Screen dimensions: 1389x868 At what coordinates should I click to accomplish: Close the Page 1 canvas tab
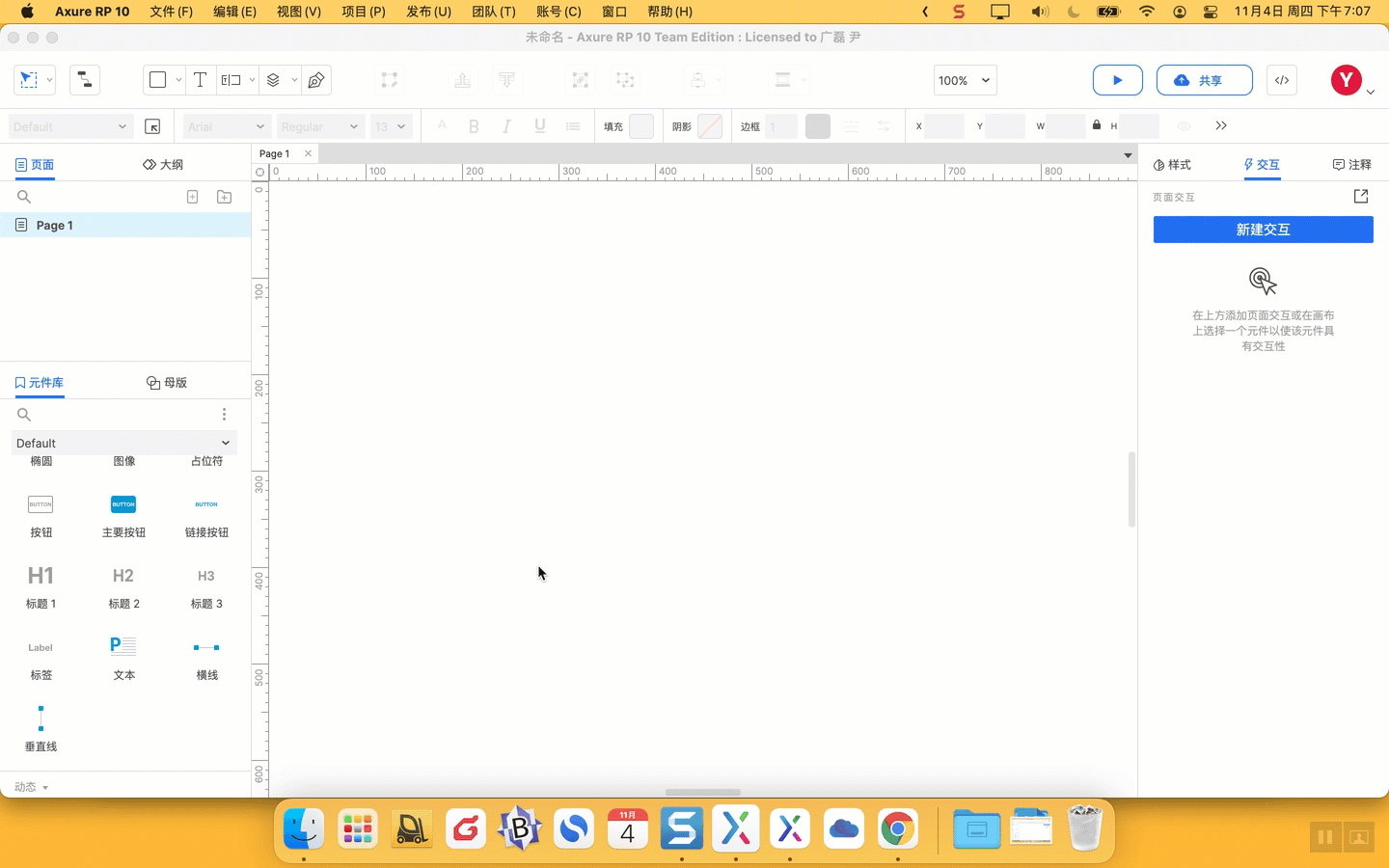tap(308, 153)
